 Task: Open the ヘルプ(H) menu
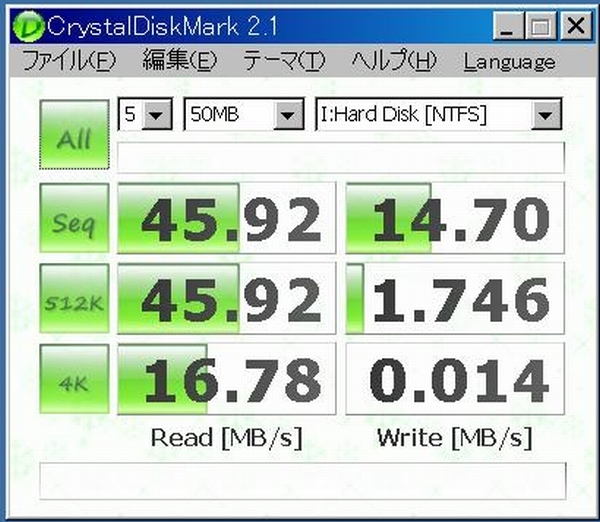point(394,61)
